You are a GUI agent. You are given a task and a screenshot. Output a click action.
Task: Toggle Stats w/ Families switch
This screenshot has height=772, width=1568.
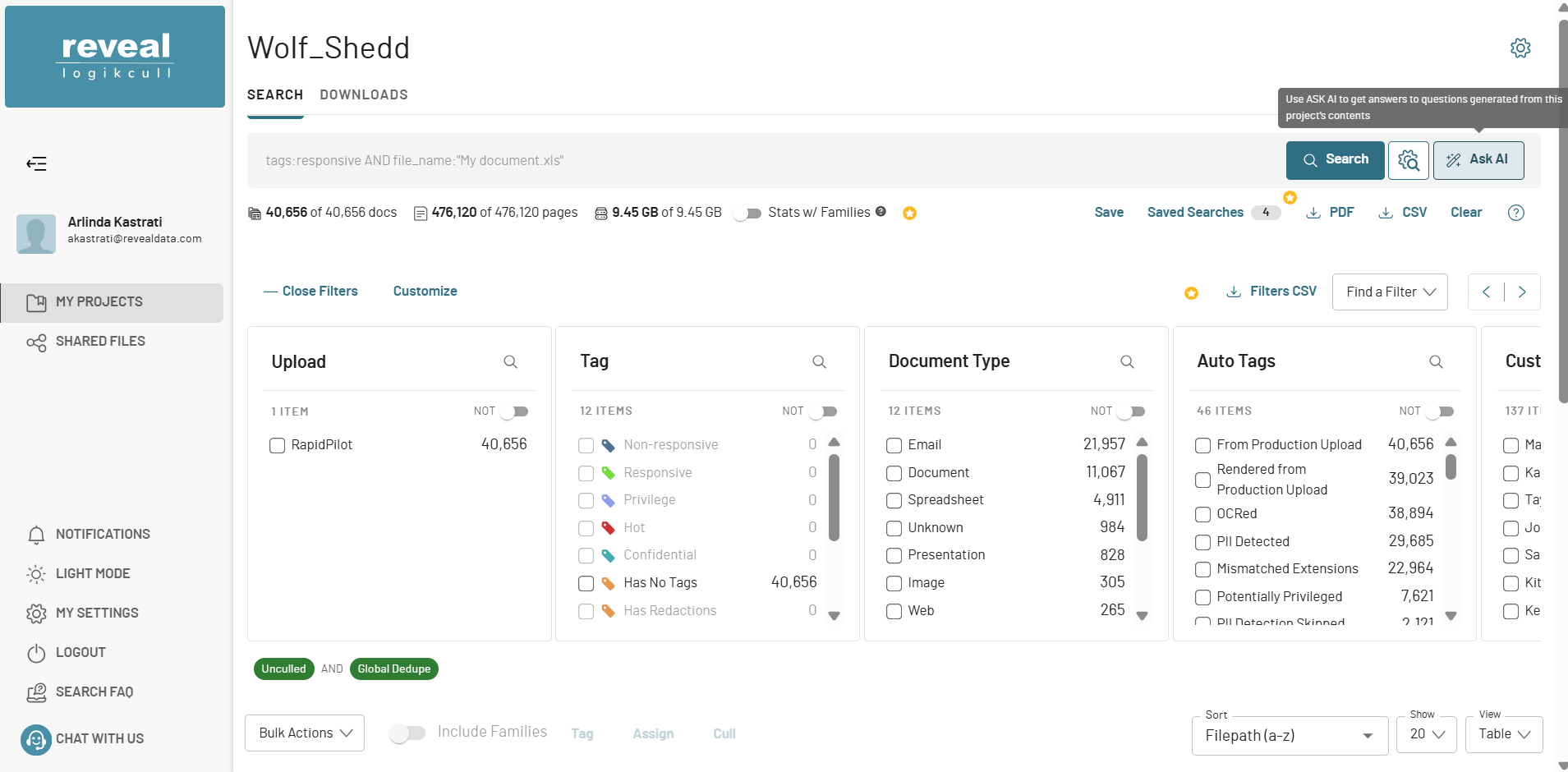(747, 213)
